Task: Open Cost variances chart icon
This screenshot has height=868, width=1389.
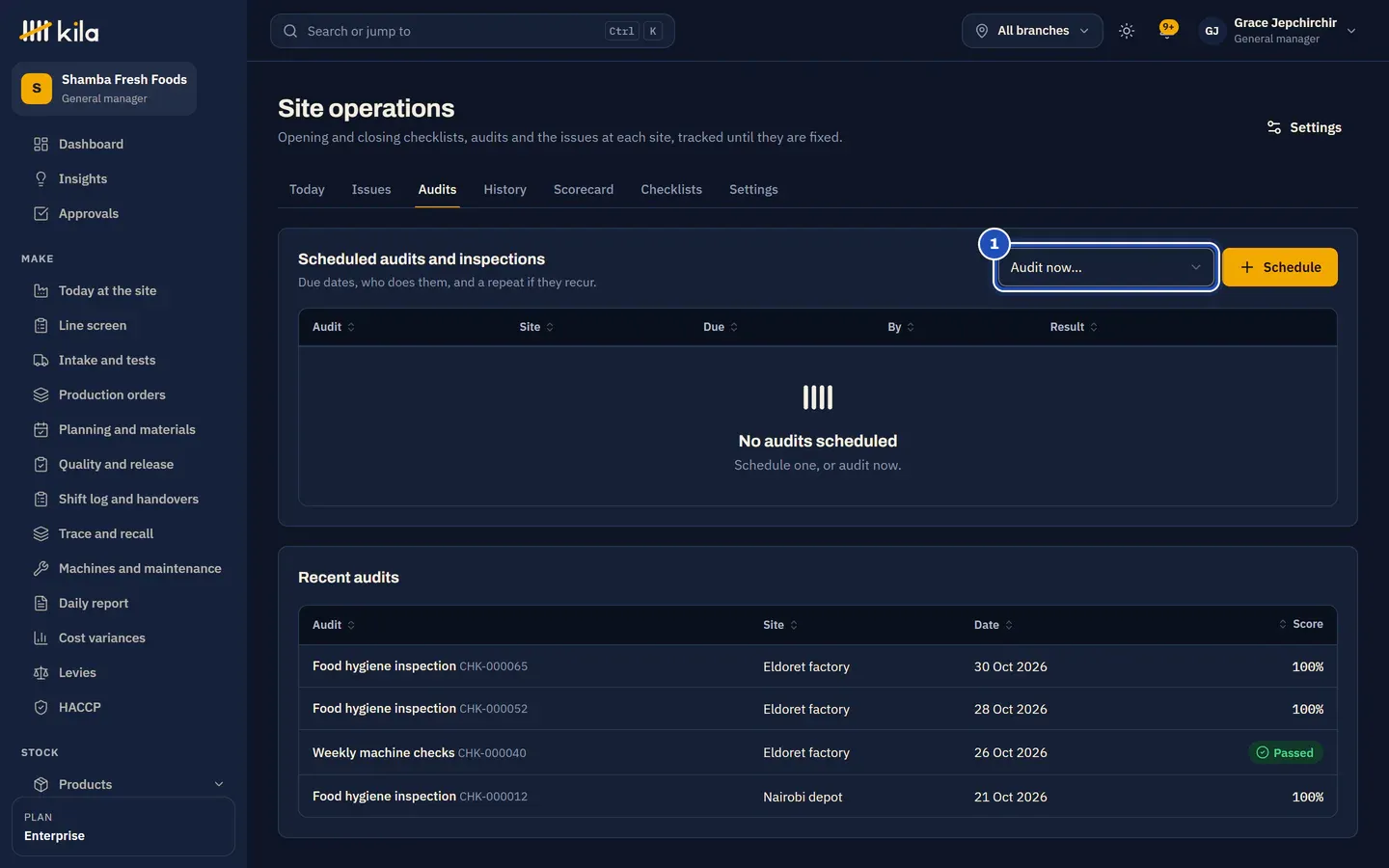Action: point(41,638)
